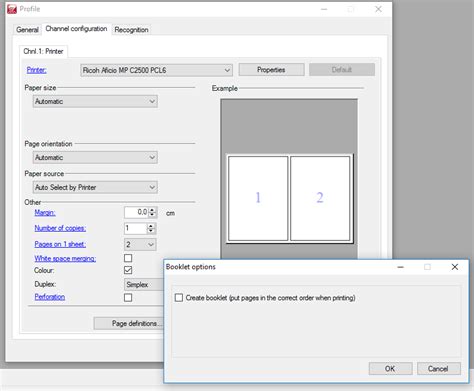The width and height of the screenshot is (474, 391).
Task: Select the Chnl.1: Printer tab
Action: [43, 51]
